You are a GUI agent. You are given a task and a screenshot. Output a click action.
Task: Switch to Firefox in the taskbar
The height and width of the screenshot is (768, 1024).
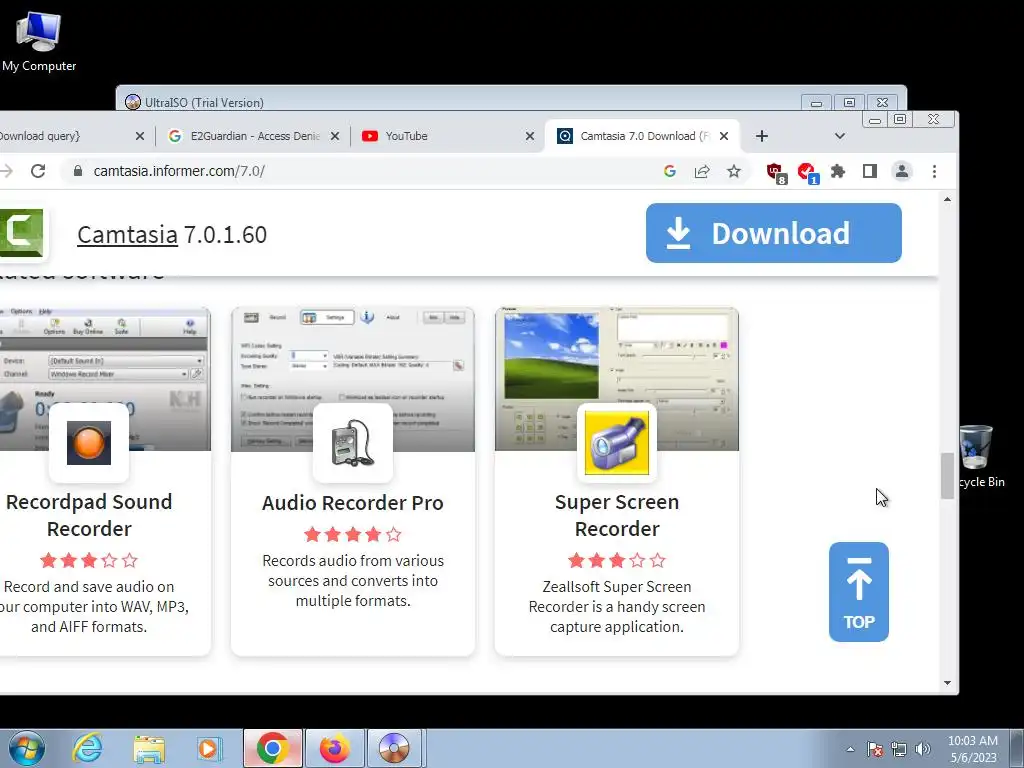334,748
